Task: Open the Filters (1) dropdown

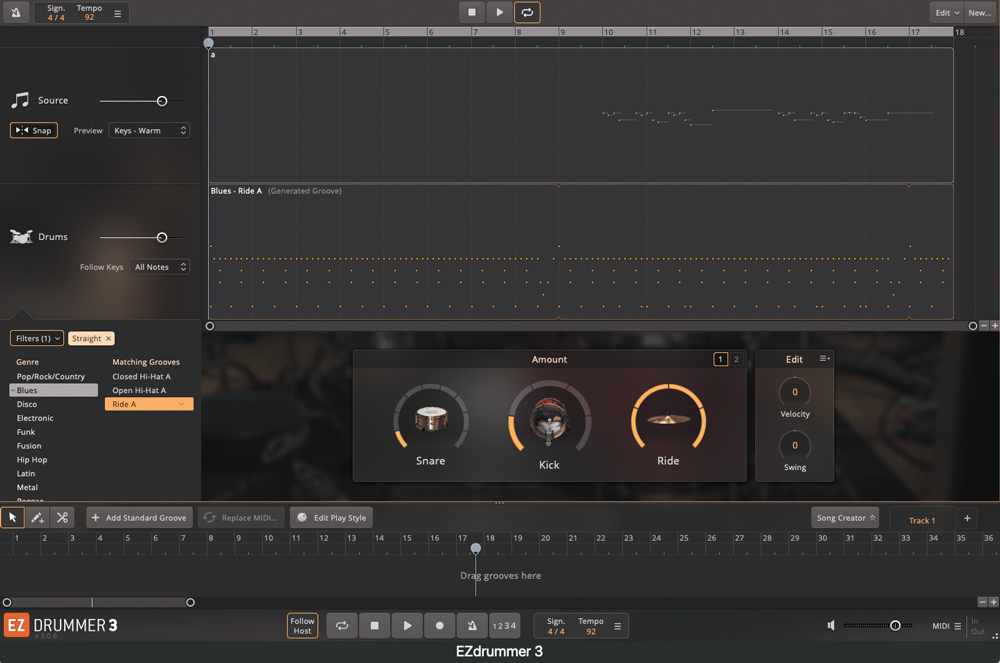Action: [37, 339]
